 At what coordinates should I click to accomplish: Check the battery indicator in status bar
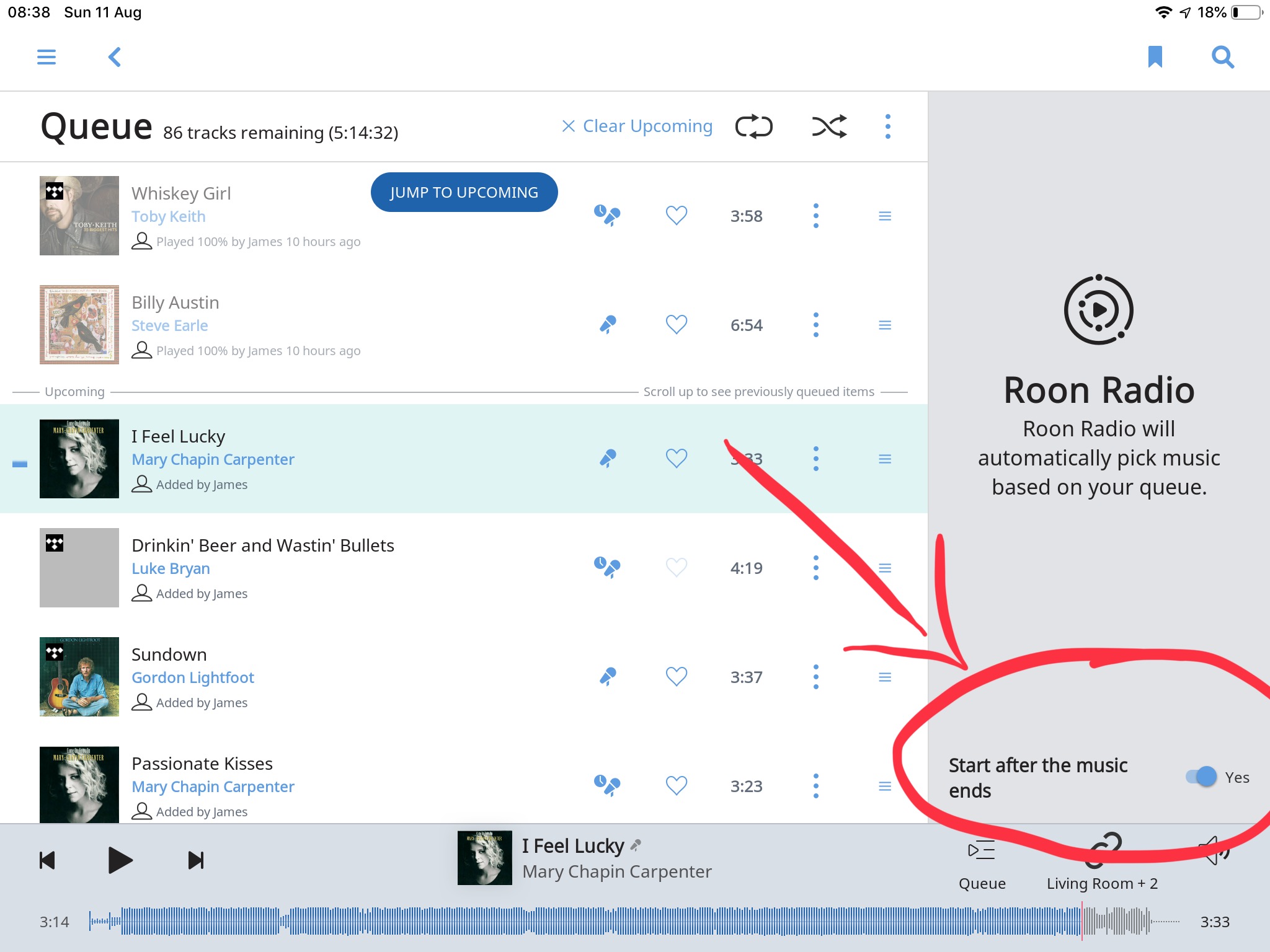[x=1248, y=12]
